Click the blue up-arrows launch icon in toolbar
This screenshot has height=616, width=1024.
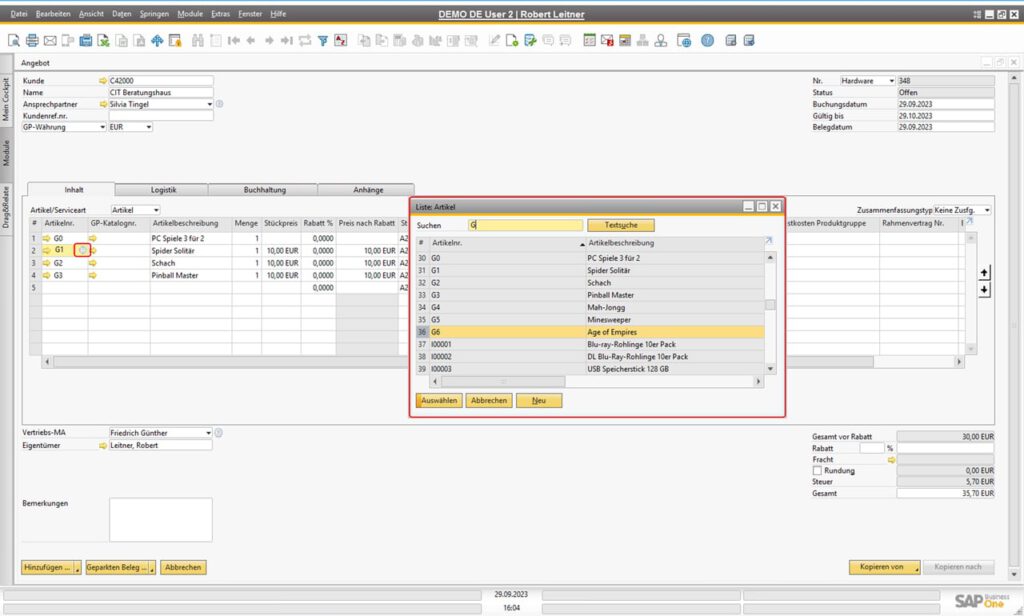(157, 41)
